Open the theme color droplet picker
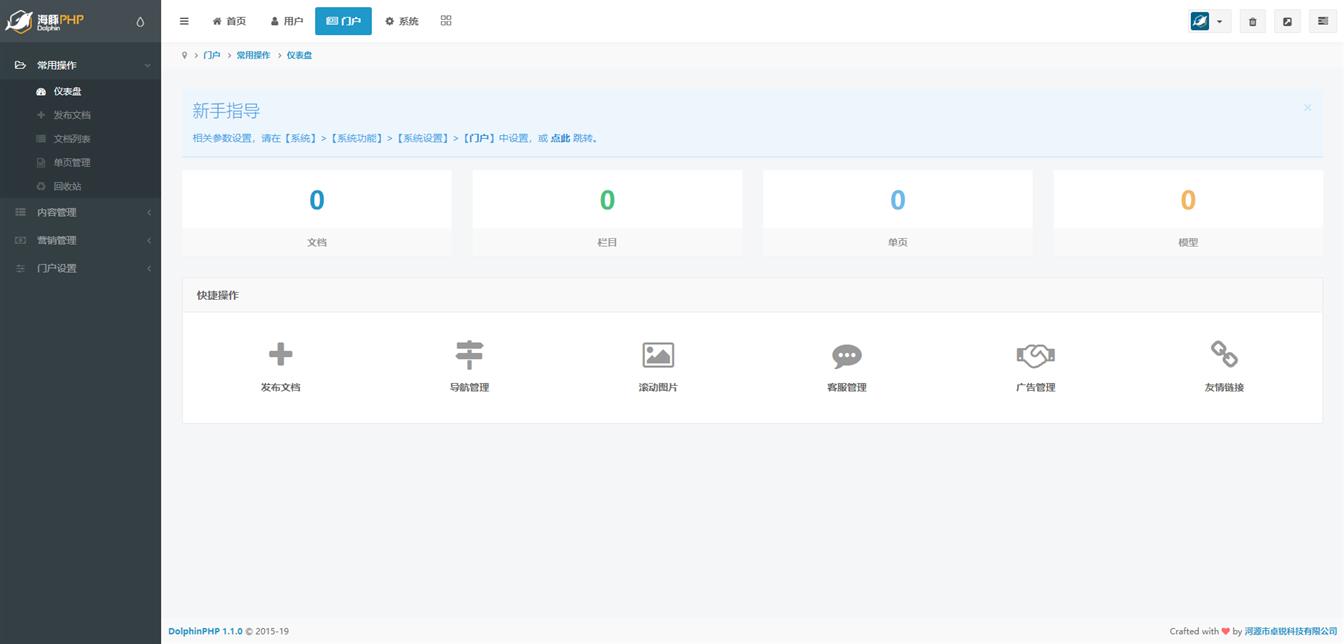The image size is (1344, 644). click(x=140, y=21)
